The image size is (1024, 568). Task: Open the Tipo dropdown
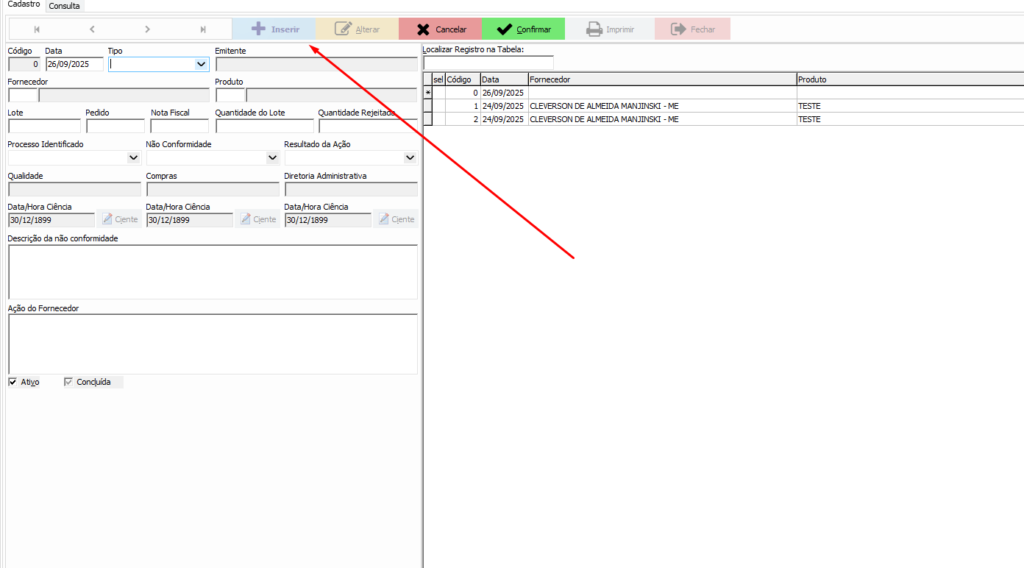click(x=202, y=64)
